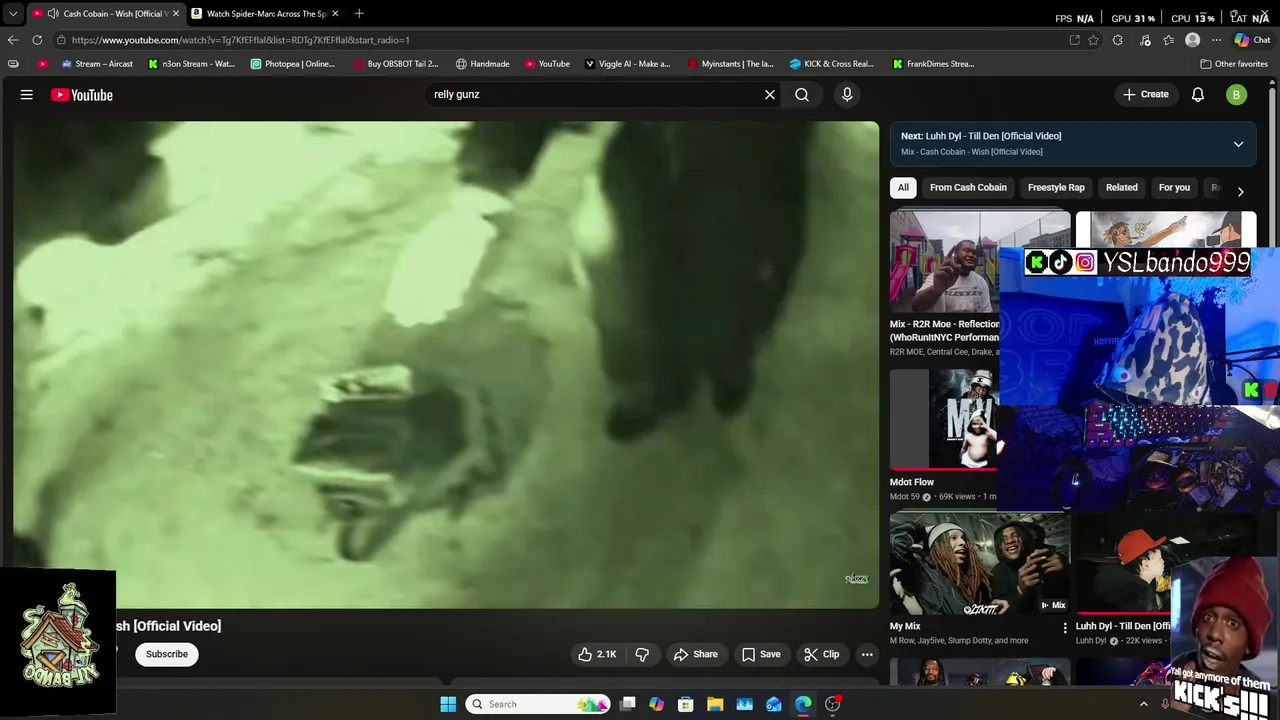The width and height of the screenshot is (1280, 720).
Task: Clip the video with scissors button
Action: (822, 654)
